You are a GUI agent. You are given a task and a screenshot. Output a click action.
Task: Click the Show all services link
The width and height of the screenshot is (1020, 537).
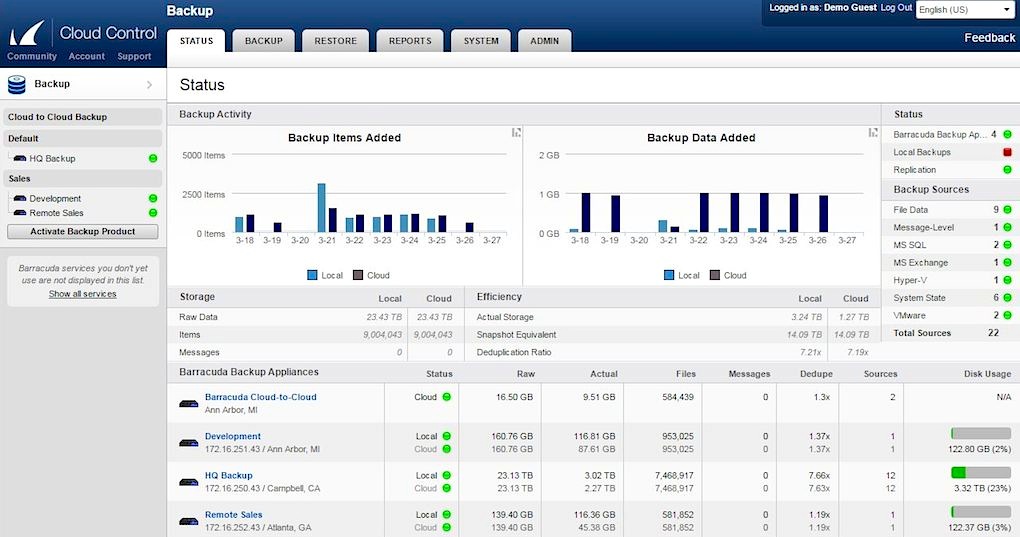point(82,294)
